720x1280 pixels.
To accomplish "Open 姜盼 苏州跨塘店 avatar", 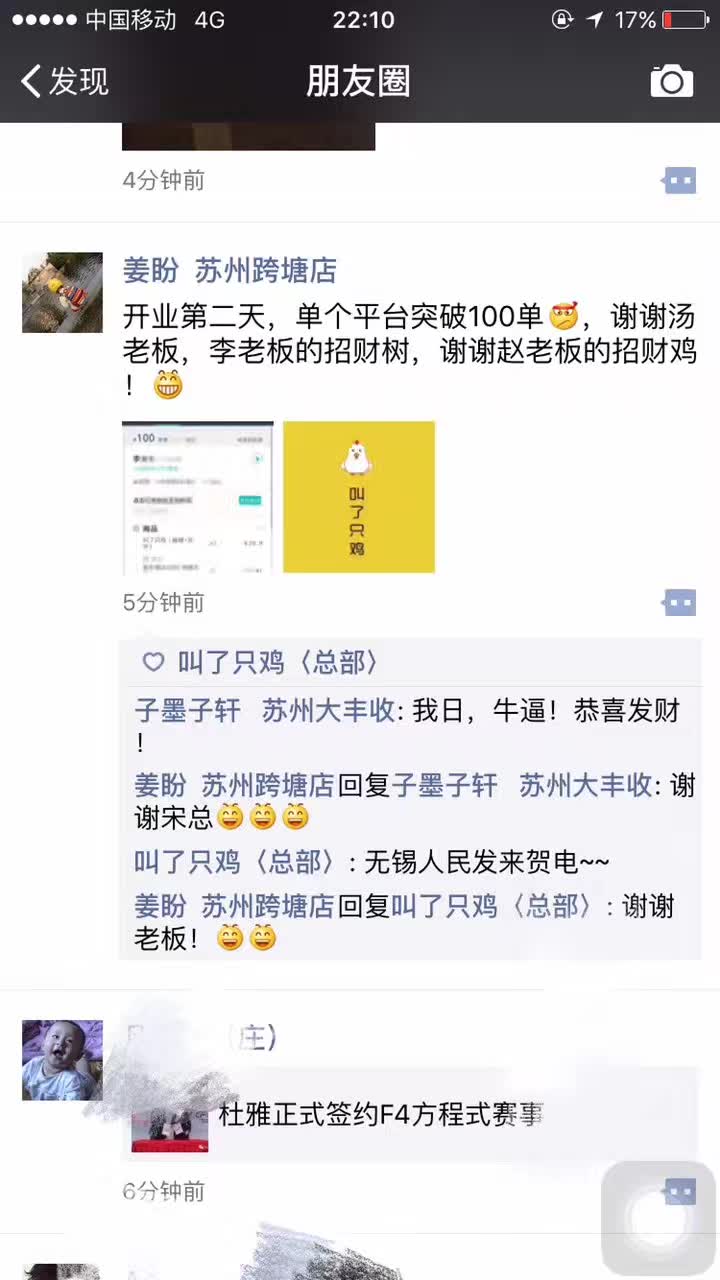I will (62, 292).
